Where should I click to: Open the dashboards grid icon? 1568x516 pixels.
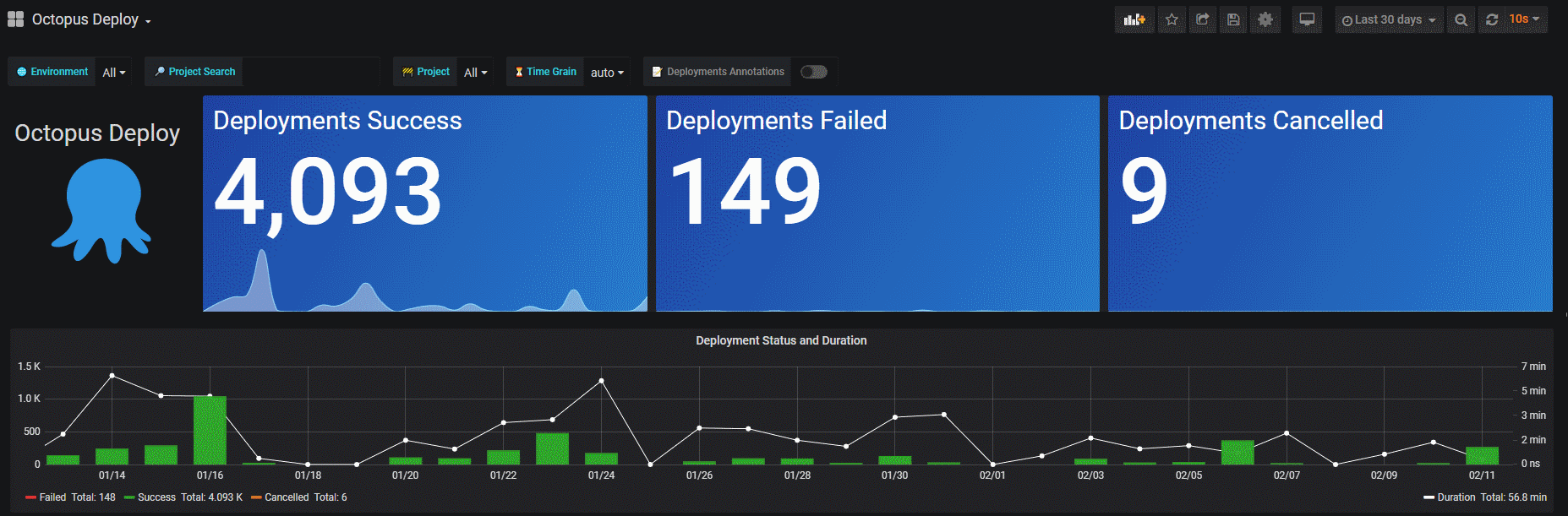(15, 19)
